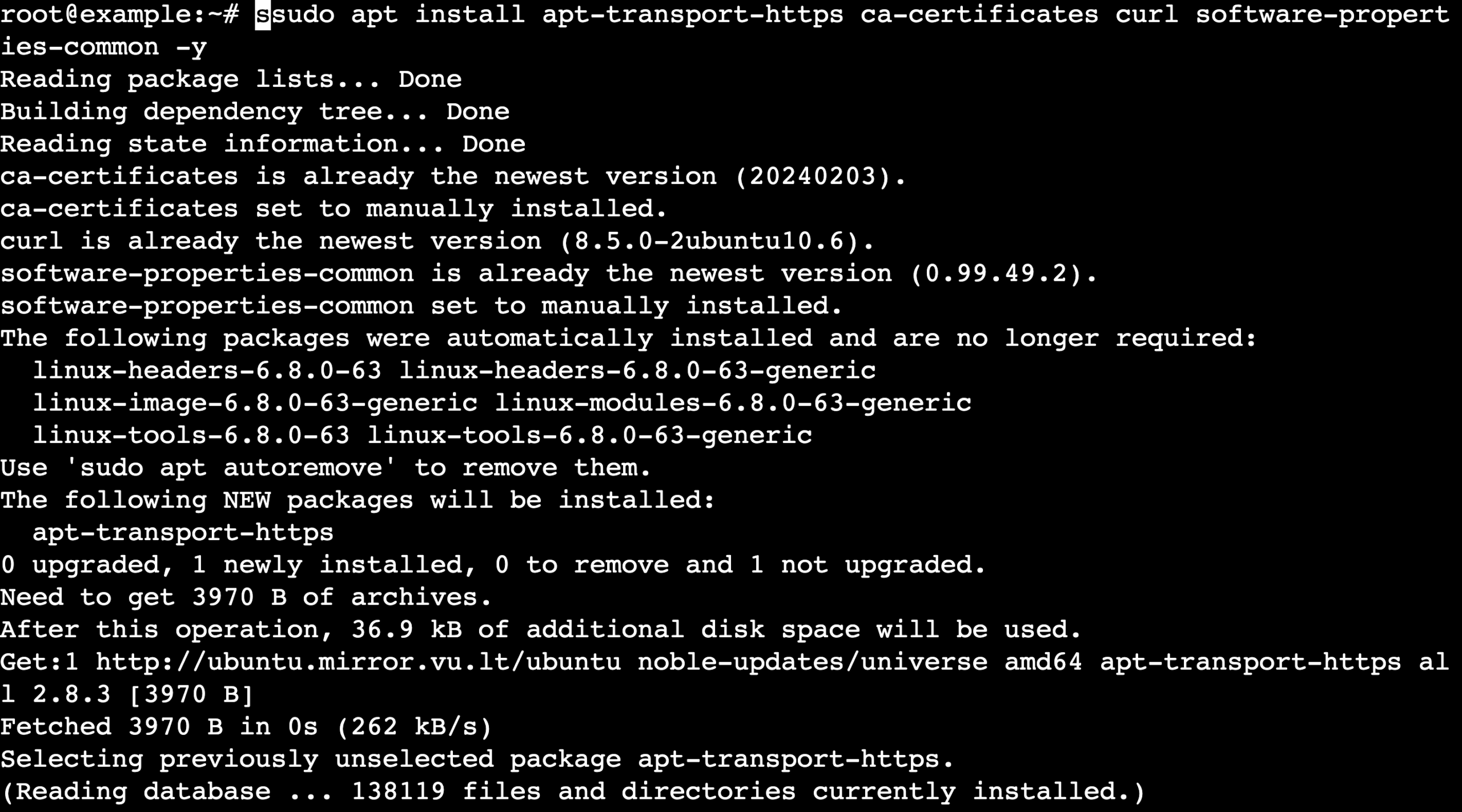Click the number 138119 in the database line
Screen dimensions: 1462x812
coord(398,792)
